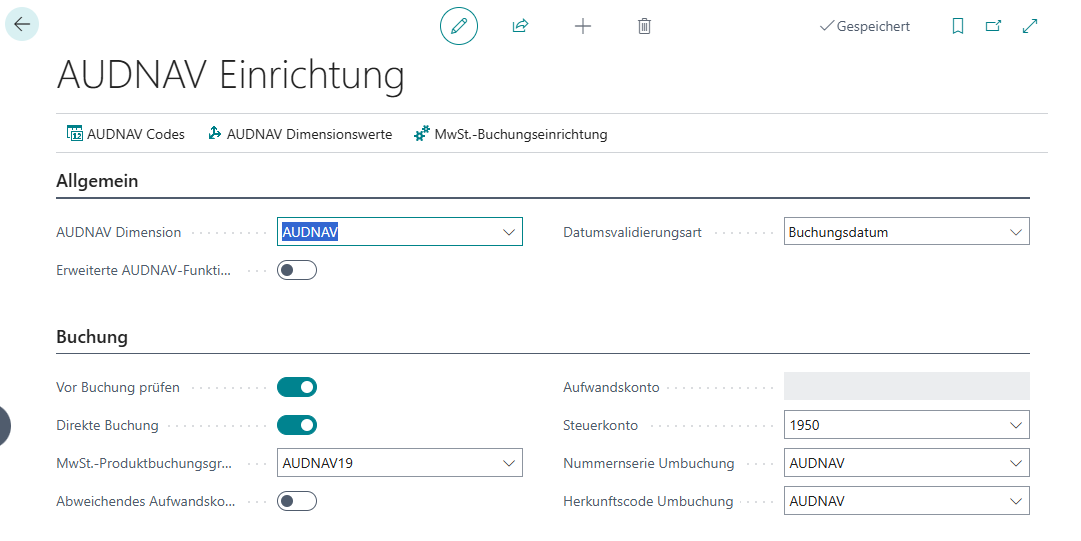Open AUDNAV Dimensionswerte action
1081x541 pixels.
point(300,134)
